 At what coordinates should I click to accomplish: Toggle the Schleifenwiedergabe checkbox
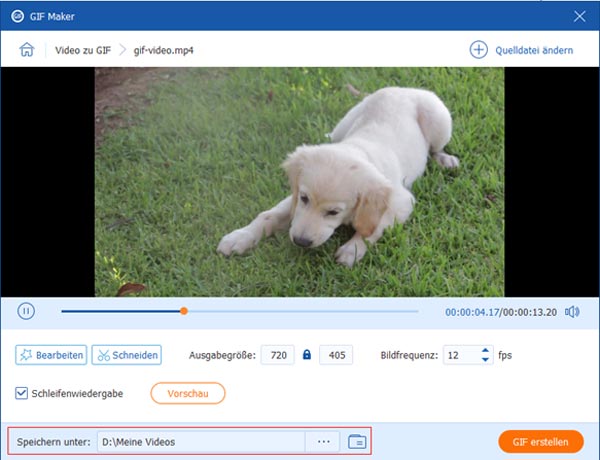click(x=21, y=393)
